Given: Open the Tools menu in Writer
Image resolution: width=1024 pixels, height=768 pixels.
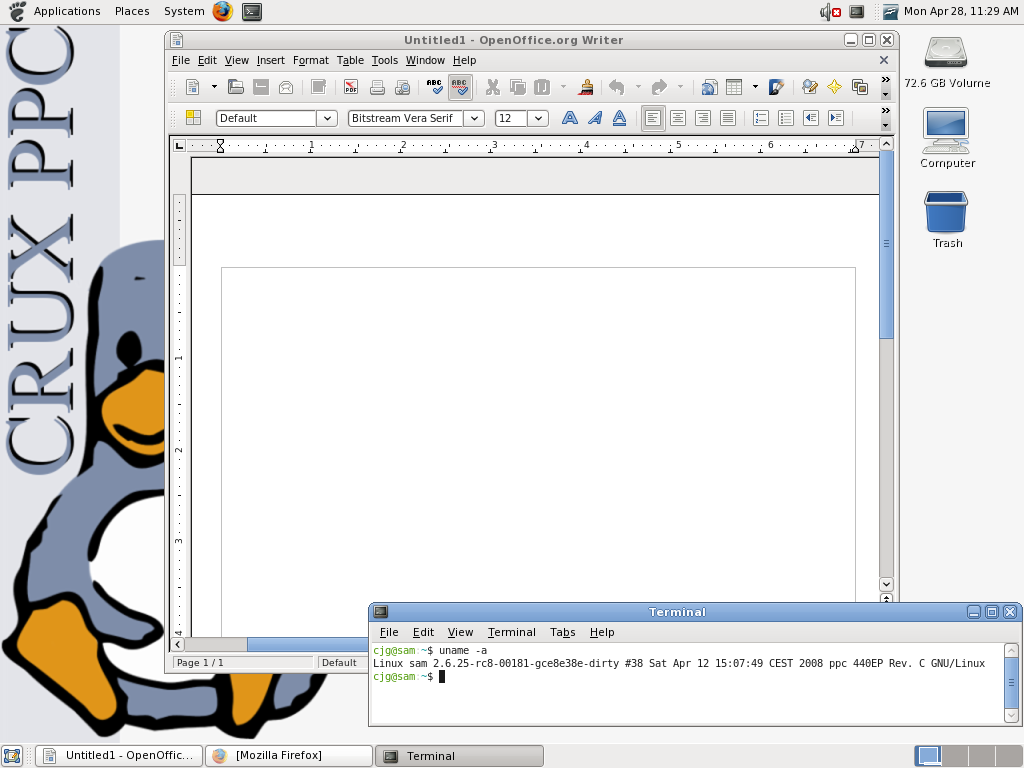Looking at the screenshot, I should tap(385, 60).
